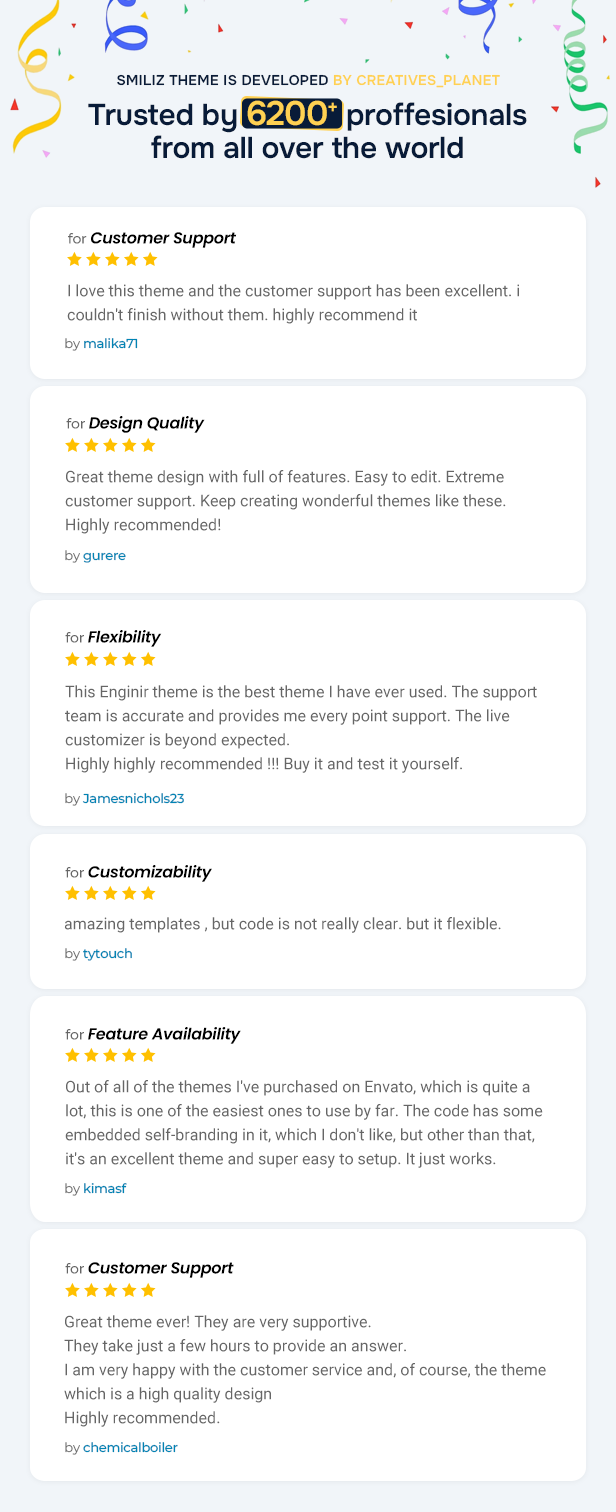This screenshot has height=1512, width=616.
Task: Click fifth star in malika71's review
Action: click(151, 260)
